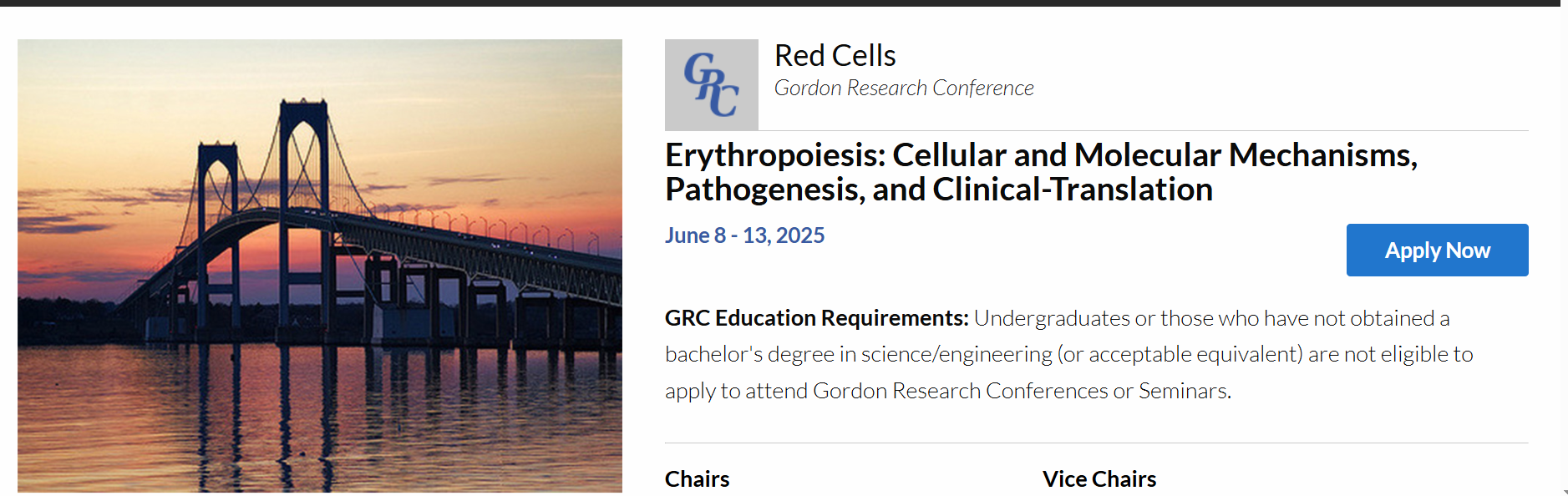Click the dark top header bar
This screenshot has width=1568, height=496.
click(x=780, y=3)
